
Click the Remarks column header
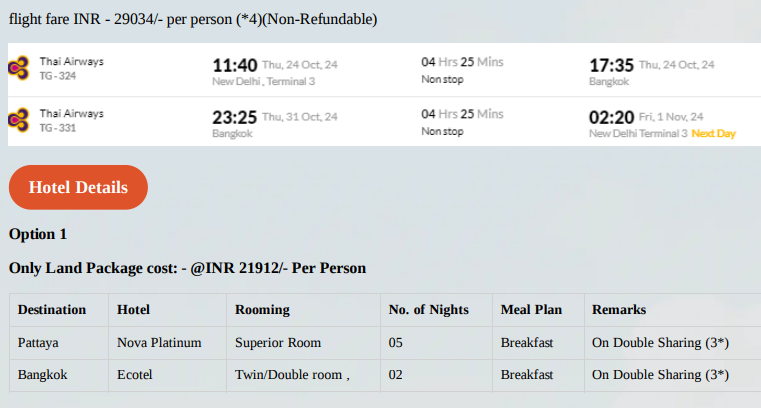pyautogui.click(x=619, y=310)
